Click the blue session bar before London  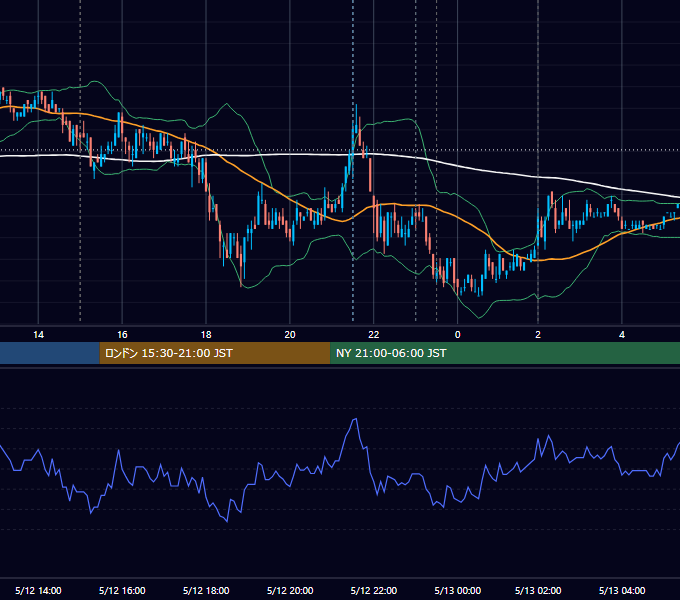pyautogui.click(x=50, y=353)
